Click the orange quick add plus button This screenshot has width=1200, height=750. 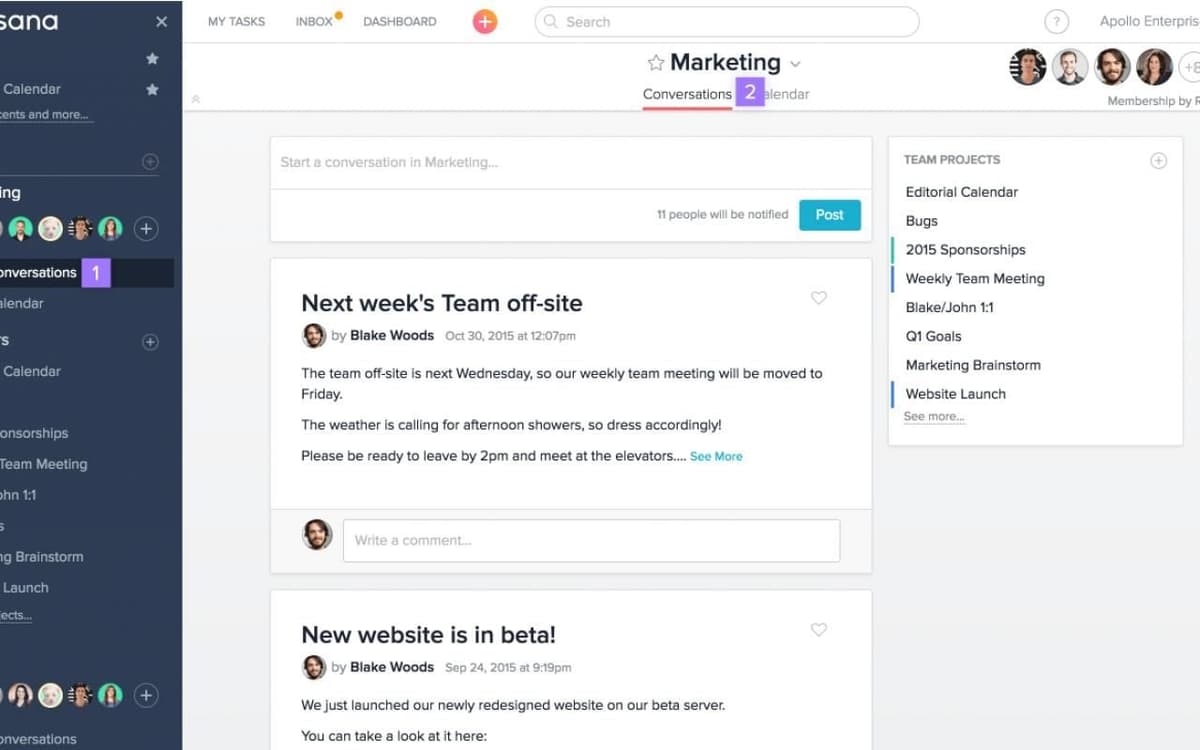(485, 22)
